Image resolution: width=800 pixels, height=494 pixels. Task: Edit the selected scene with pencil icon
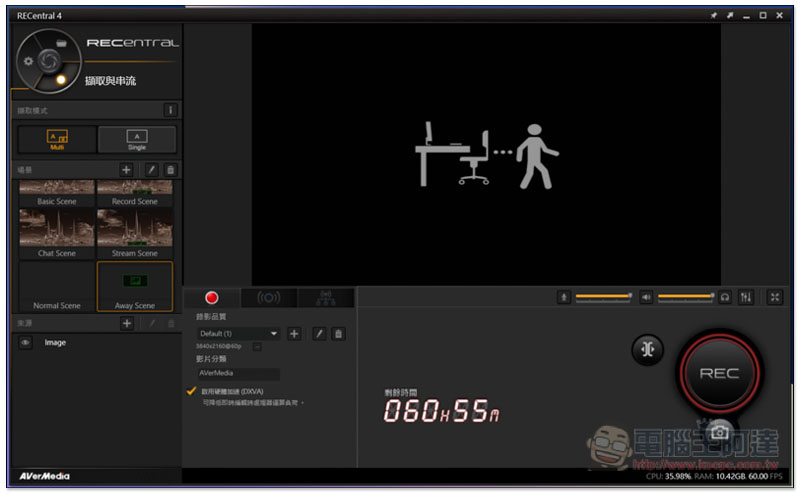click(x=151, y=169)
